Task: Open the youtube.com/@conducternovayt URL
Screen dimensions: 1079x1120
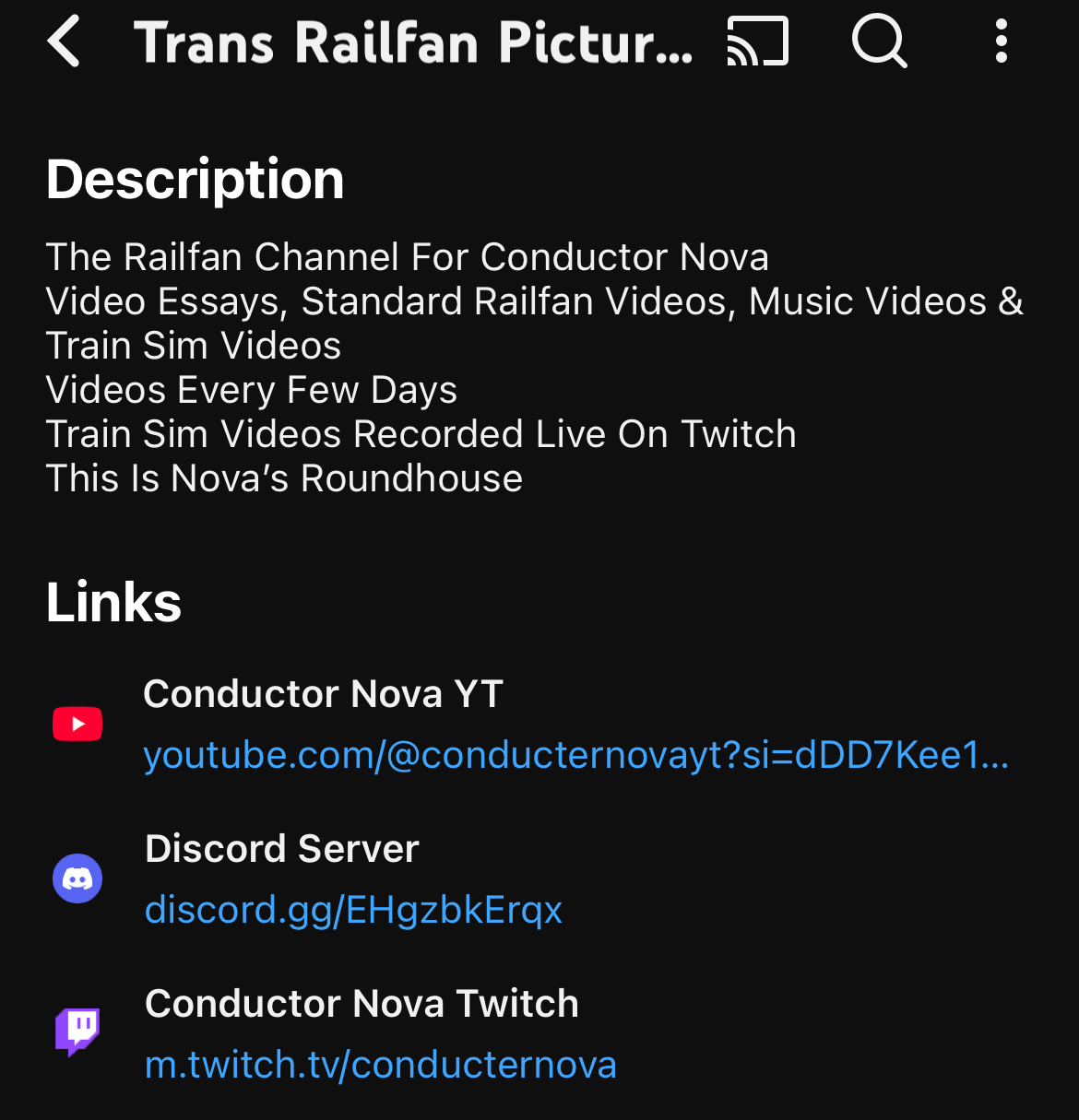Action: tap(576, 756)
